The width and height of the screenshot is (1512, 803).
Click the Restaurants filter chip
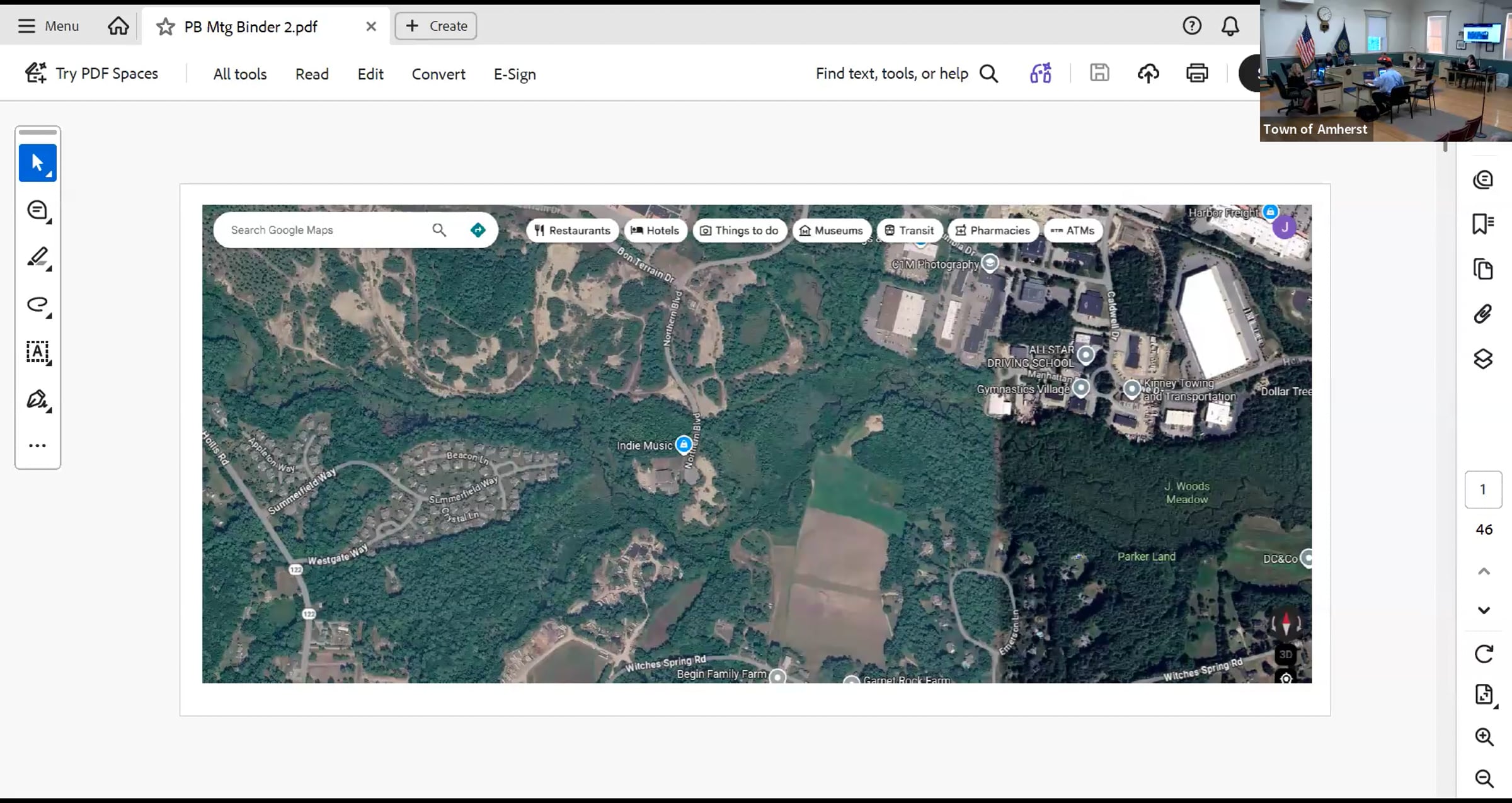tap(572, 231)
